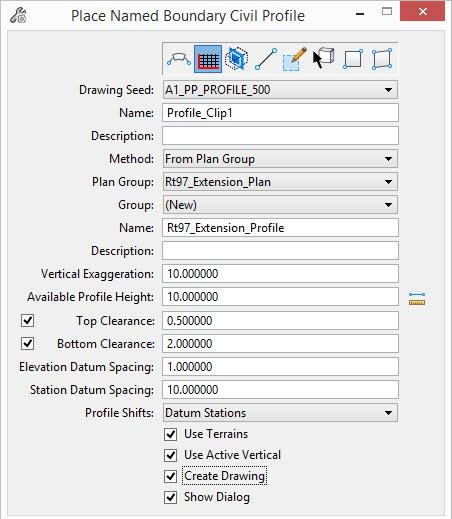Click the Civil Cross Section 3D icon
452x519 pixels.
(237, 59)
